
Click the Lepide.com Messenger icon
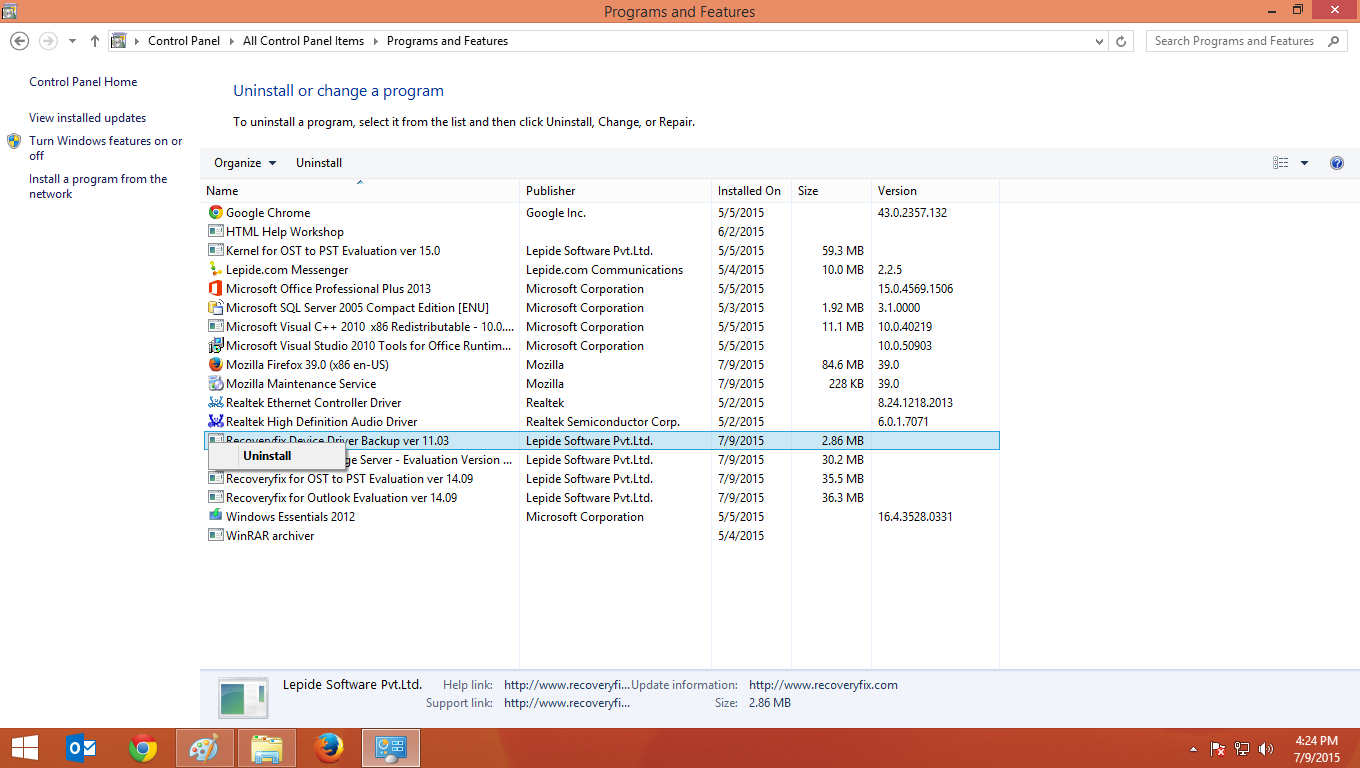[x=215, y=270]
